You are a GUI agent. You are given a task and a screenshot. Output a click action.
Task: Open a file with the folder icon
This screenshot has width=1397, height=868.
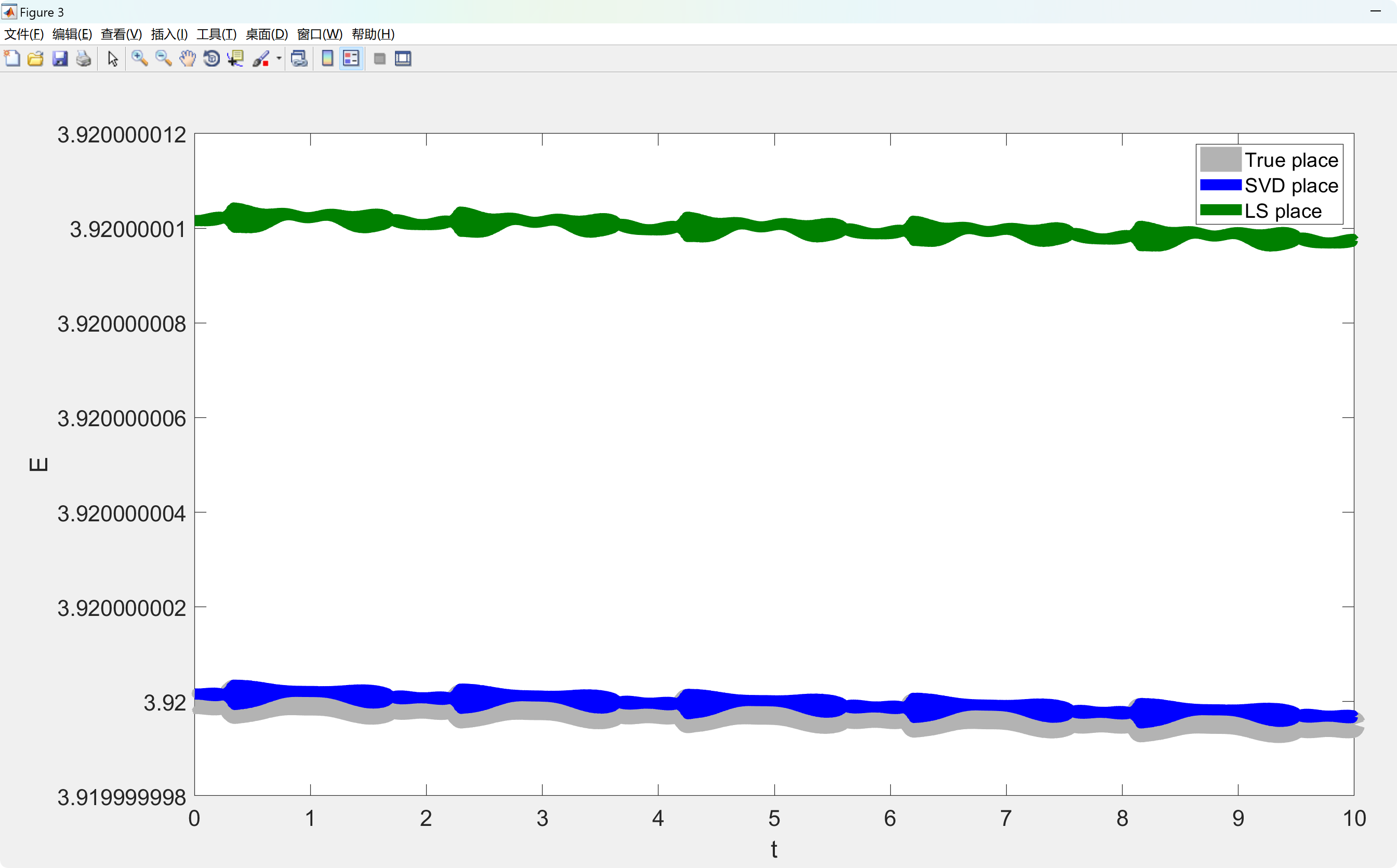pos(35,59)
